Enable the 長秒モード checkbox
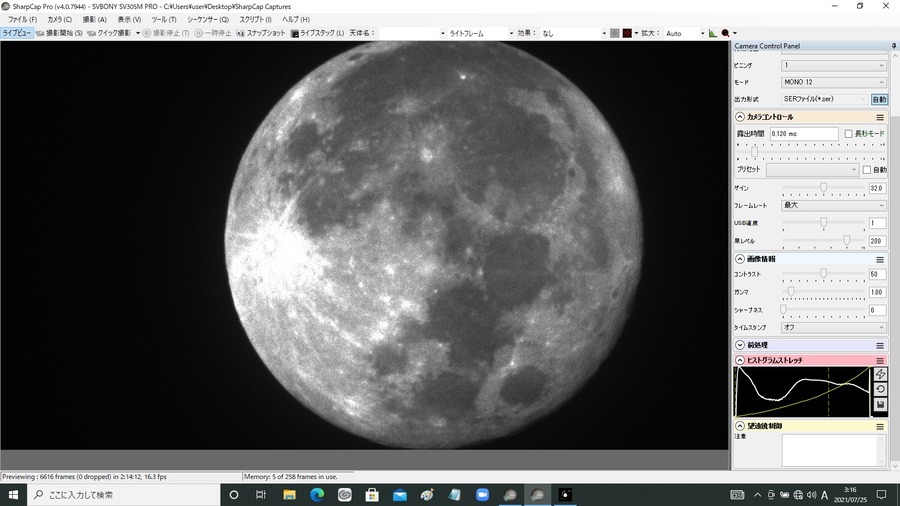 (x=849, y=133)
